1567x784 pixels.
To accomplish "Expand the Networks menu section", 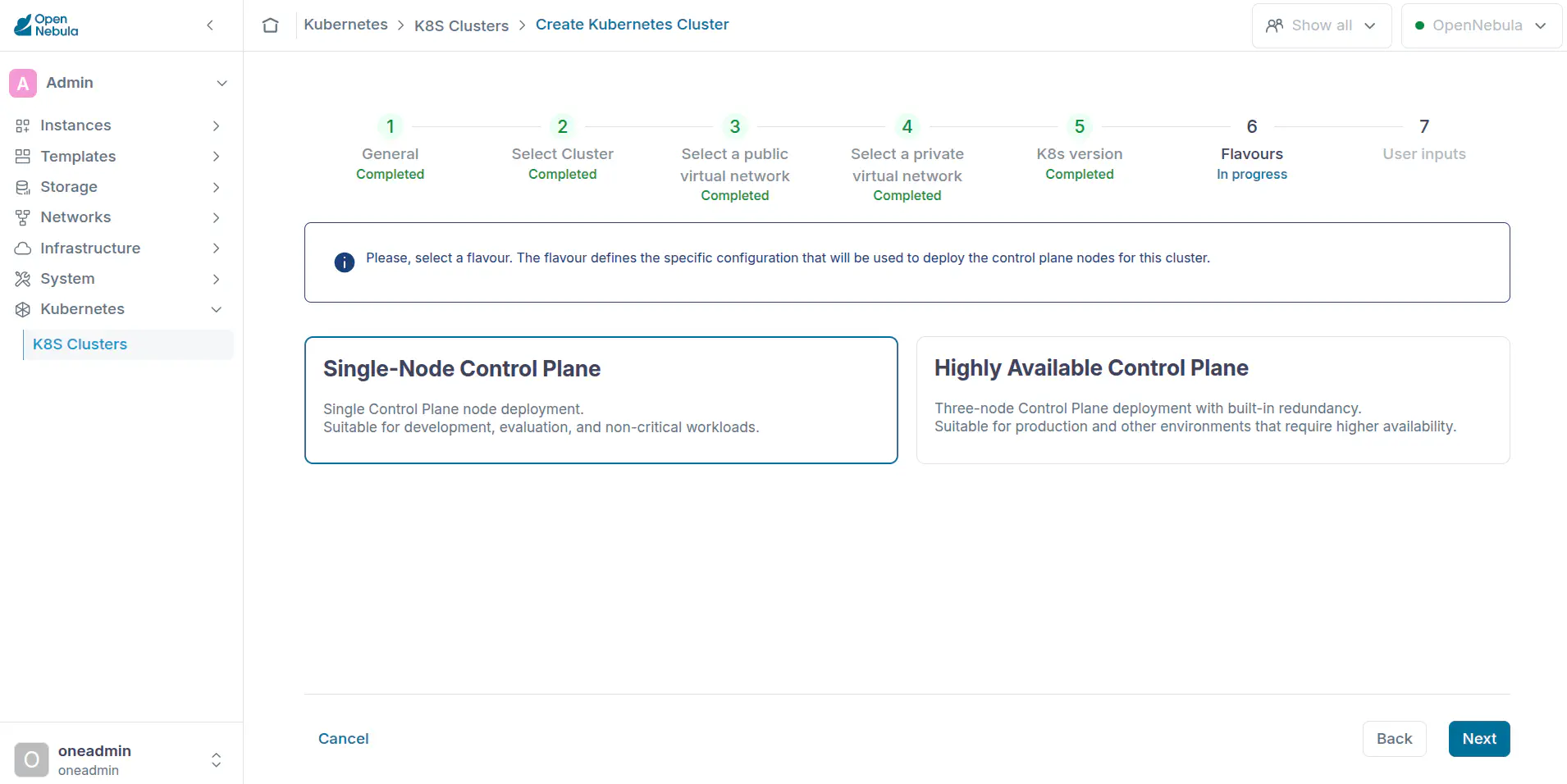I will [217, 217].
